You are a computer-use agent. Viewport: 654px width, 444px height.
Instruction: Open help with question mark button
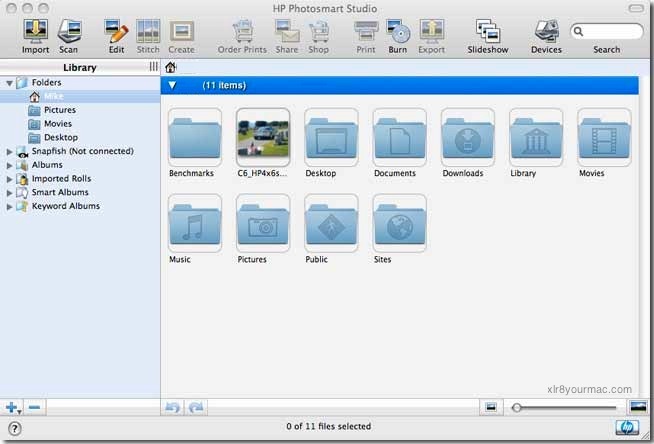[15, 429]
